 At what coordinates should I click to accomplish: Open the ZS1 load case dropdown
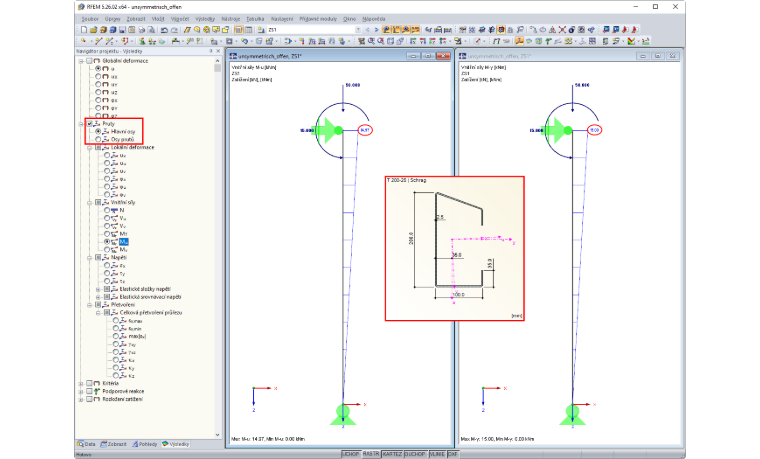coord(359,30)
